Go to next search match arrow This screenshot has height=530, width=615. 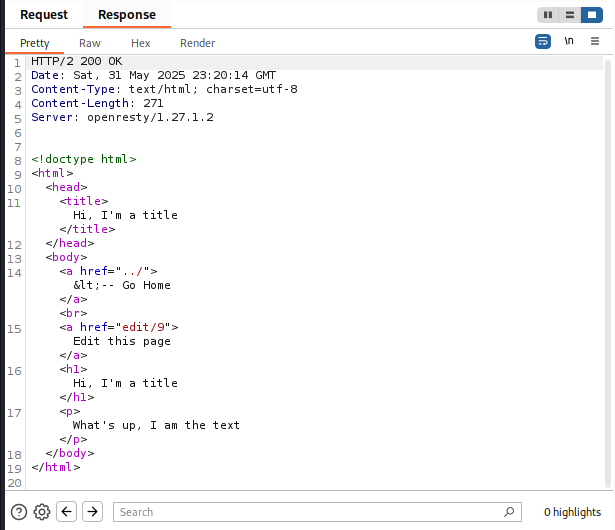tap(93, 512)
